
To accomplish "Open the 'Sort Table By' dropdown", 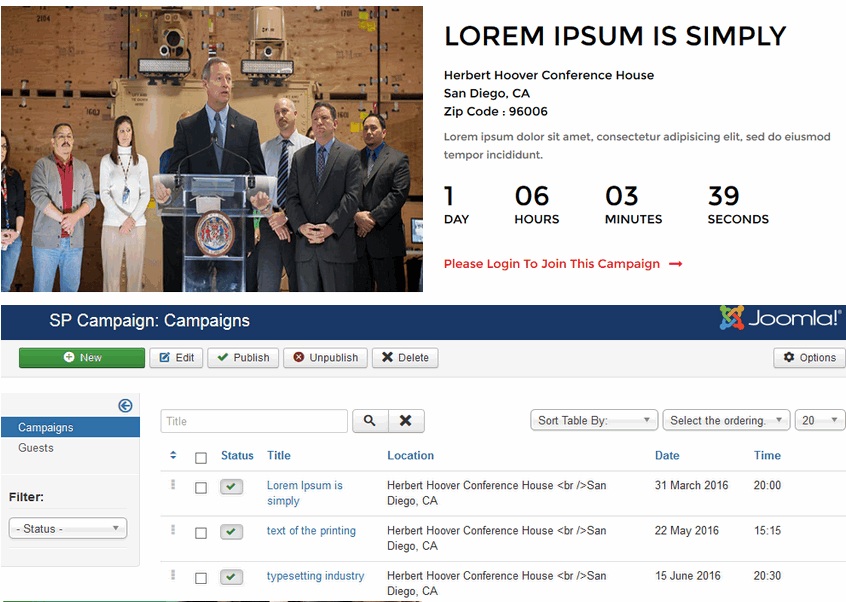I will click(x=593, y=420).
